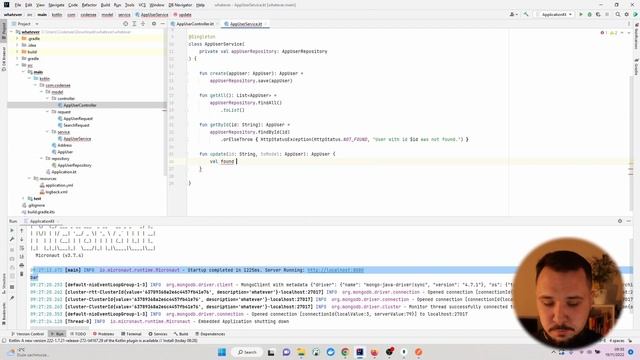Collapse all icon in Project panel header

pos(143,24)
